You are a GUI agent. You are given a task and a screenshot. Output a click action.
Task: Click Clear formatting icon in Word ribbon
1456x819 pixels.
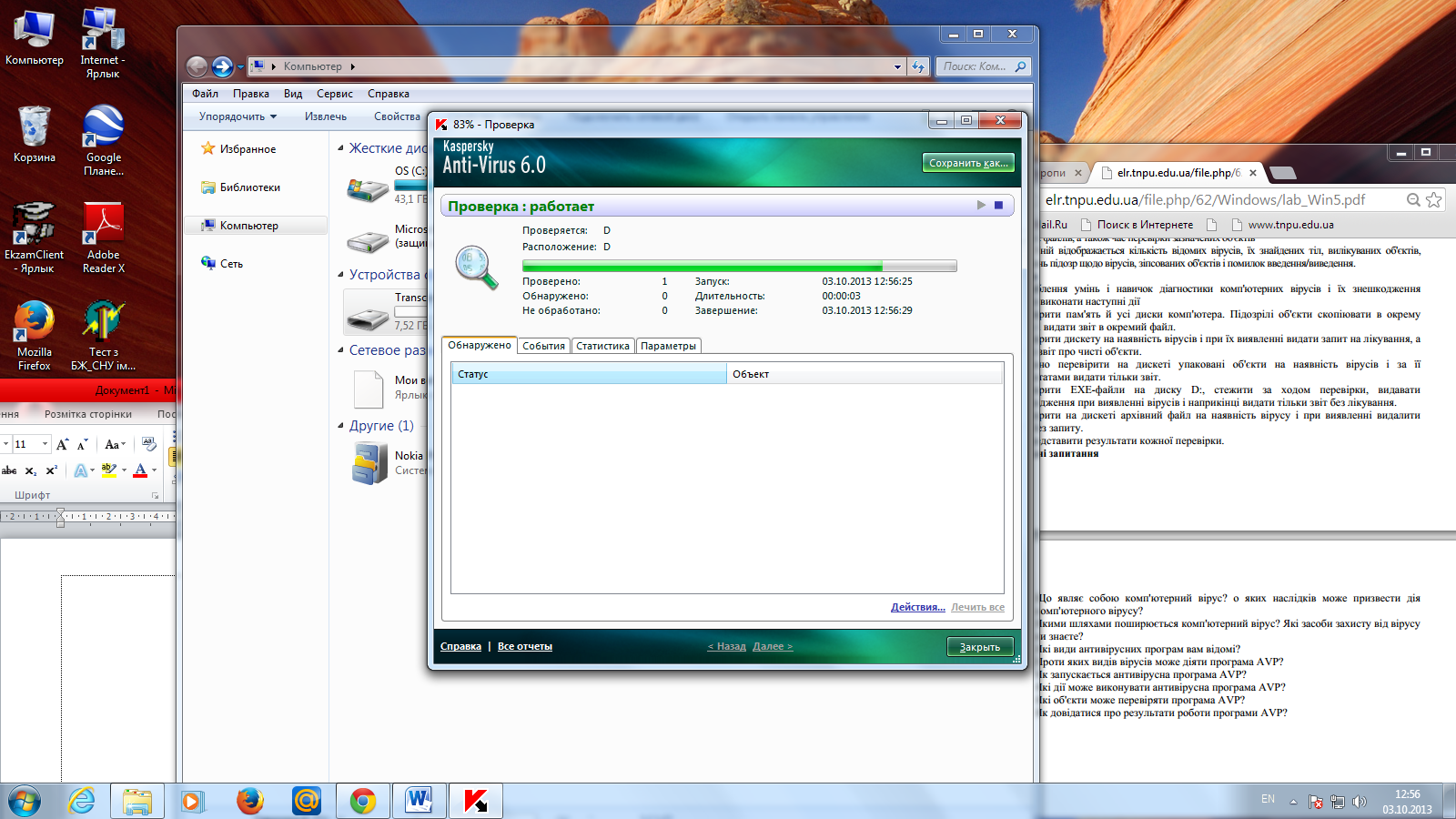149,444
